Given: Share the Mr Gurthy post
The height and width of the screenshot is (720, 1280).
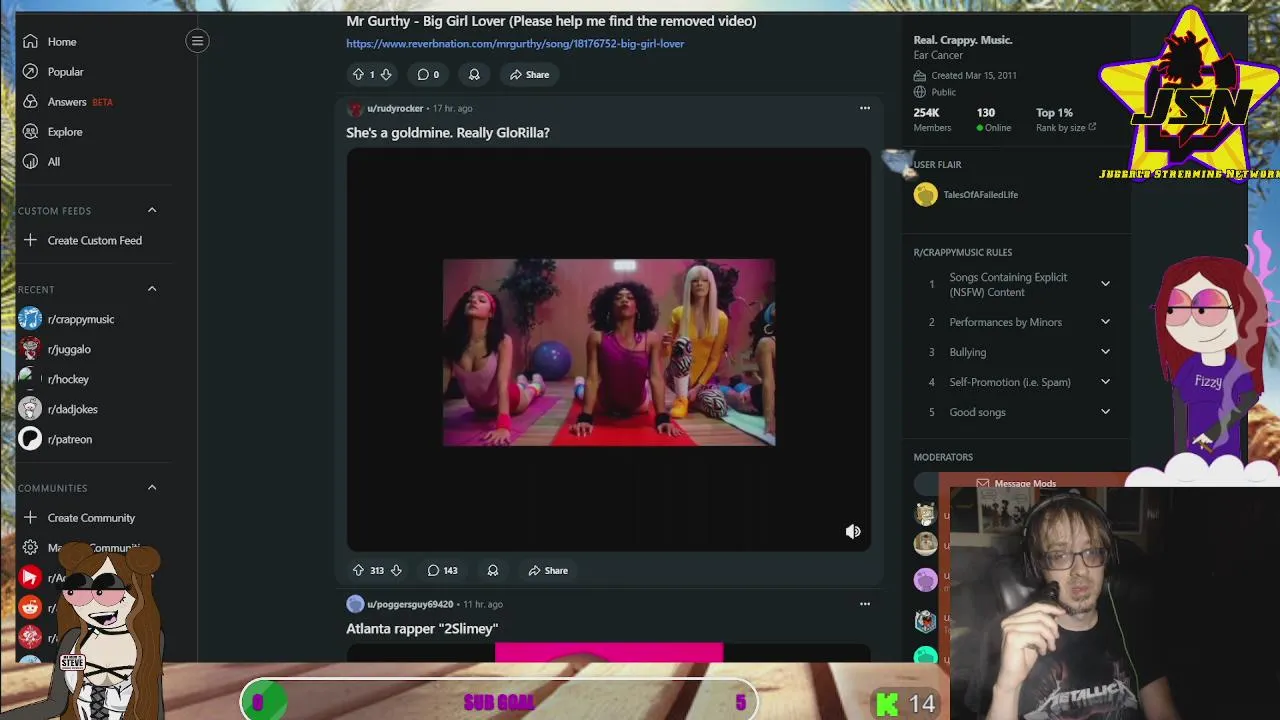Looking at the screenshot, I should pos(529,74).
